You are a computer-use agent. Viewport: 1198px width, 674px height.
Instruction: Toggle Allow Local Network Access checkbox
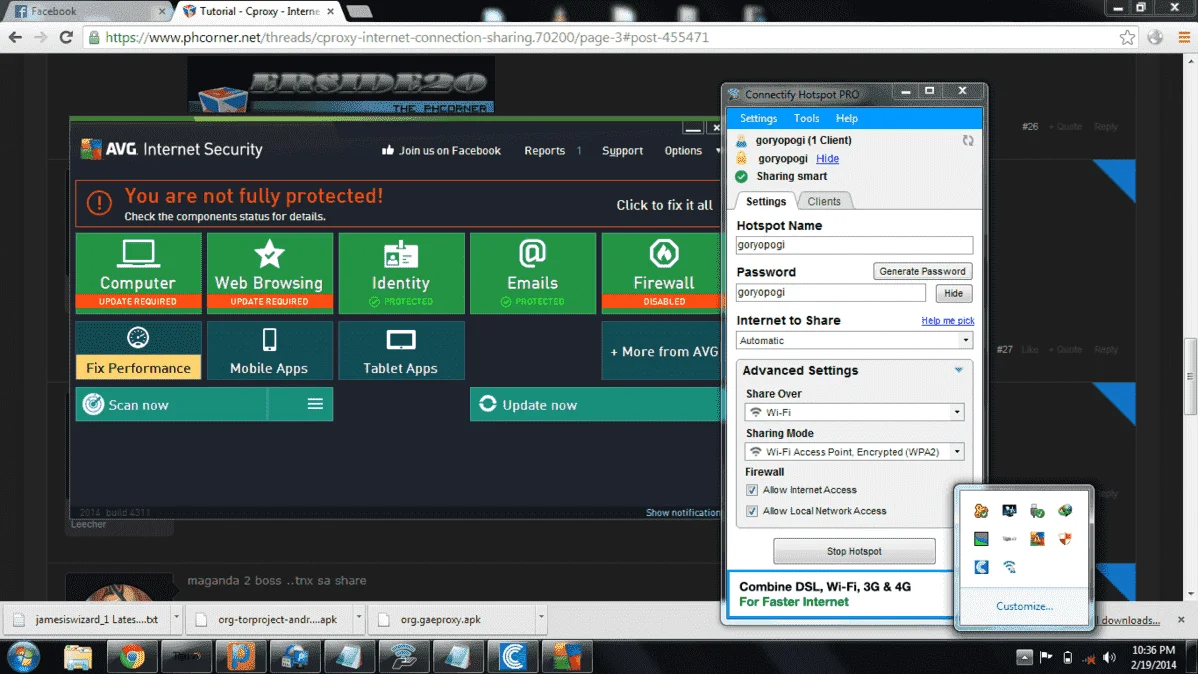coord(752,511)
